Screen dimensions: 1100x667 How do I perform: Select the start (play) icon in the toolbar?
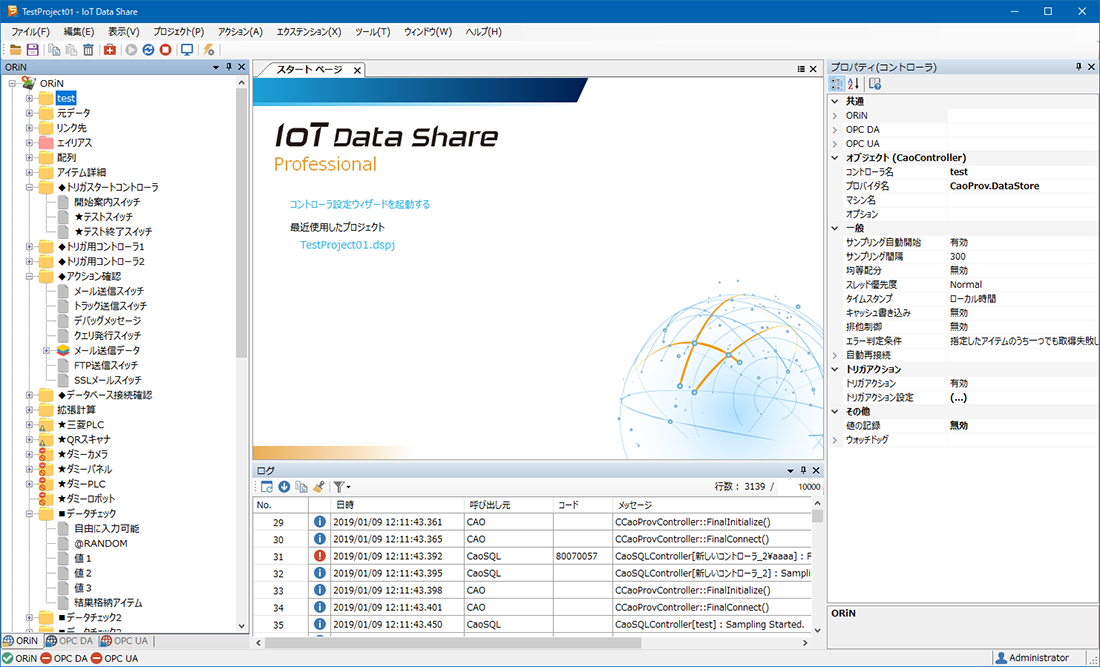tap(131, 50)
